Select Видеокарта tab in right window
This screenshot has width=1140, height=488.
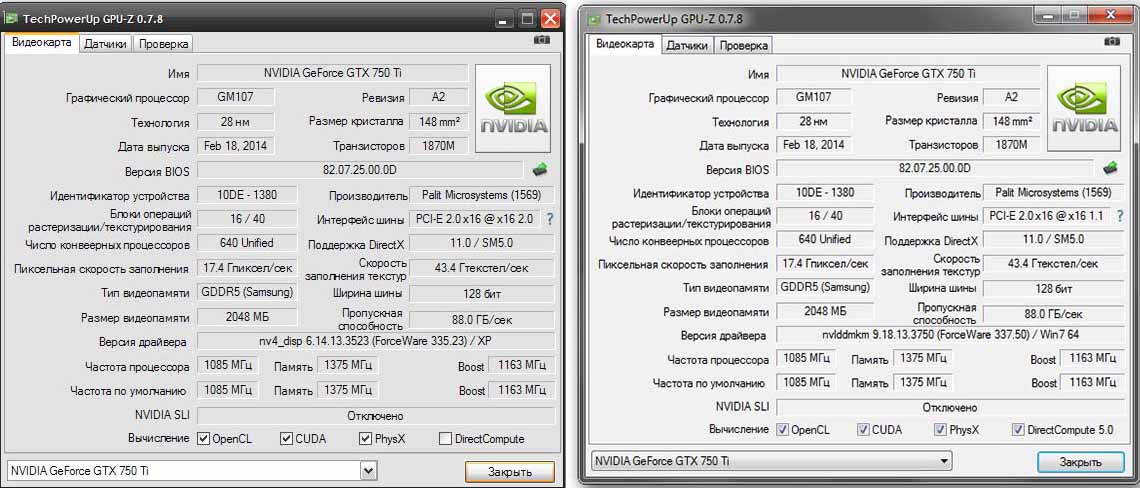(x=625, y=44)
